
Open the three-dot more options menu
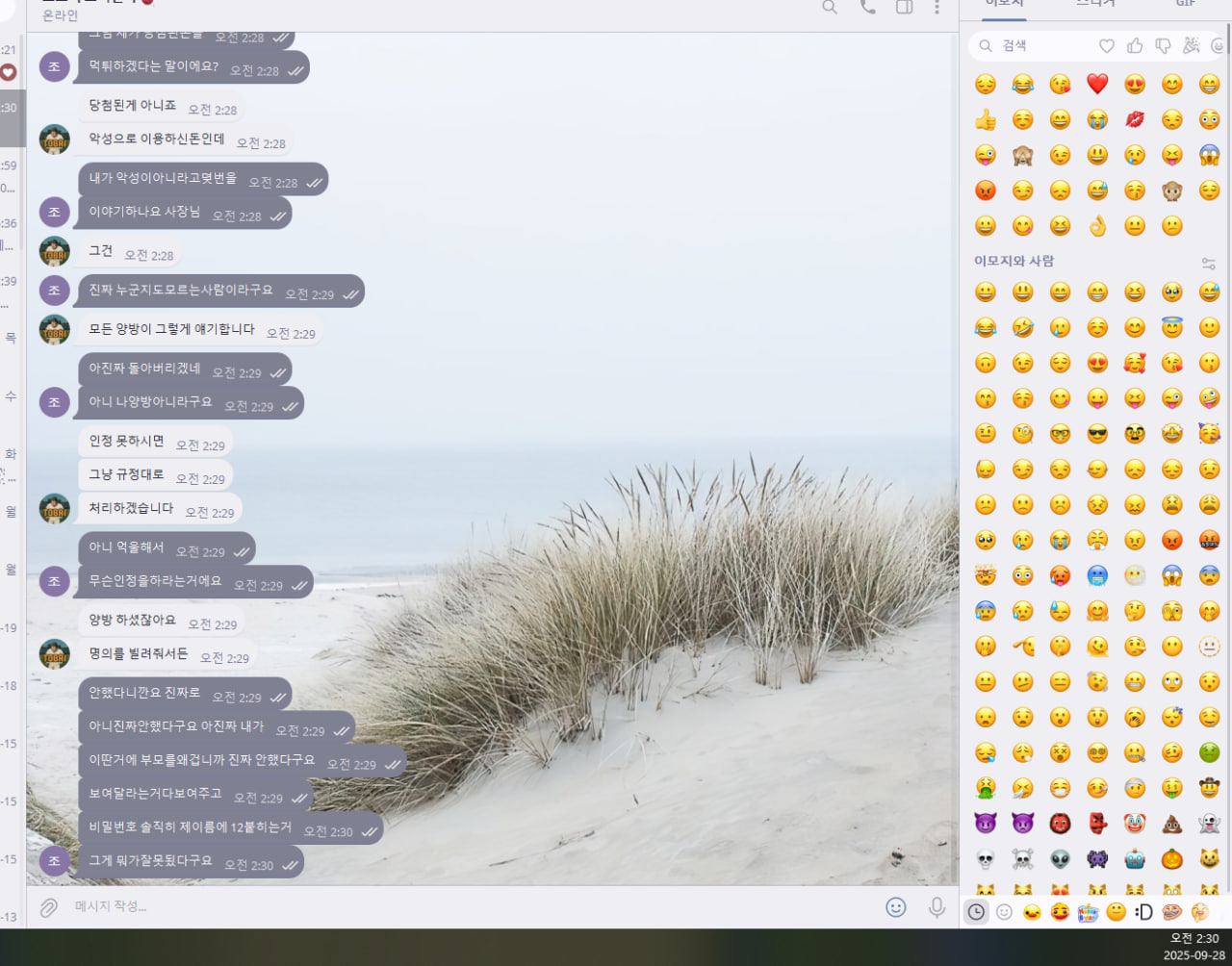pos(937,8)
